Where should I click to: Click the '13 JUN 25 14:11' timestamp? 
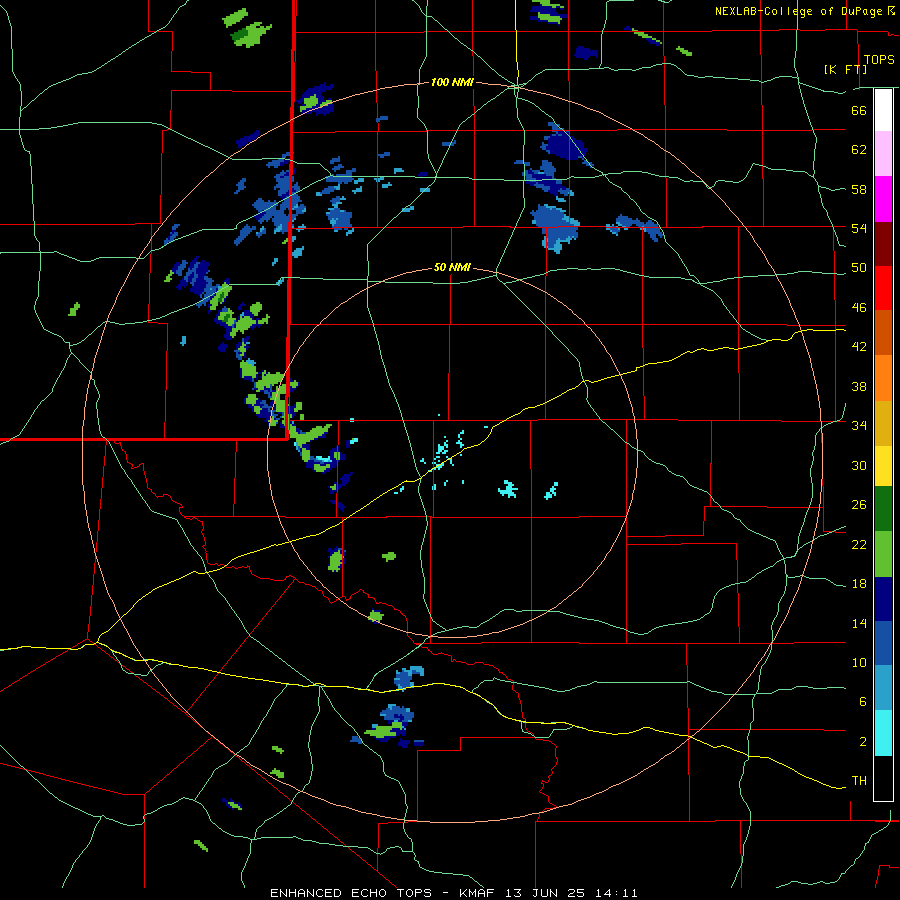(571, 893)
